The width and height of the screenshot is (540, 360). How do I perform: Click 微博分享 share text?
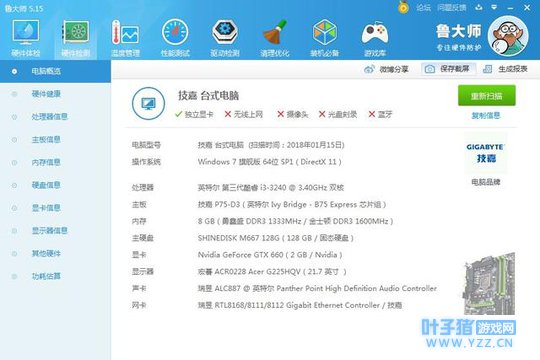(x=394, y=69)
